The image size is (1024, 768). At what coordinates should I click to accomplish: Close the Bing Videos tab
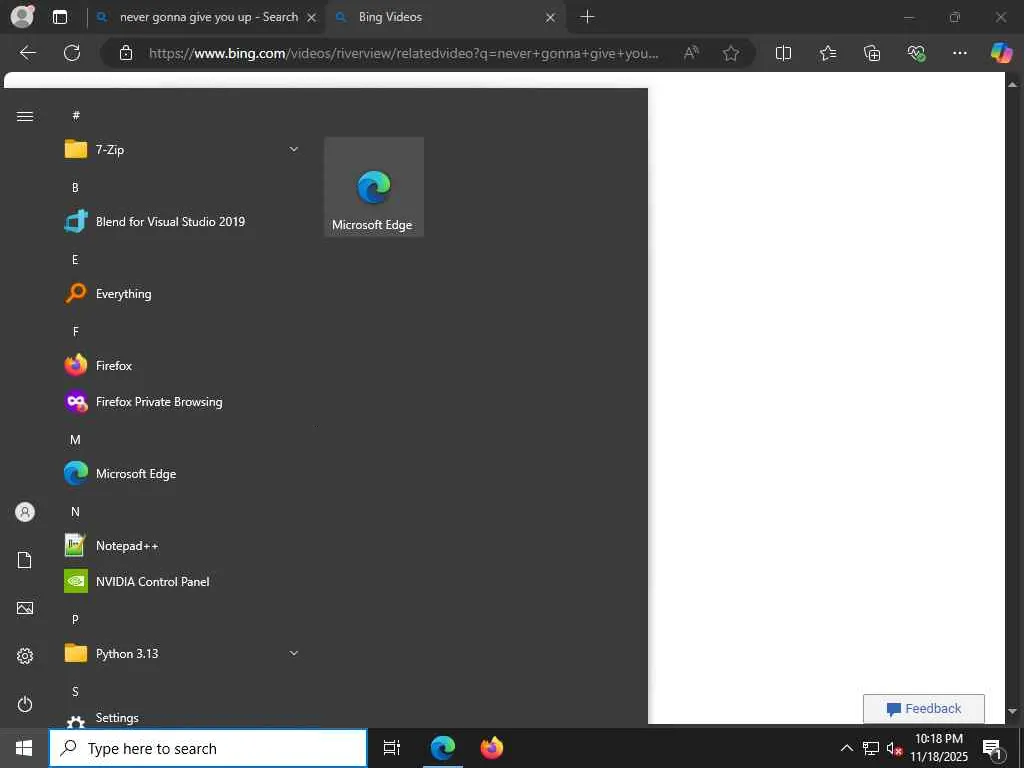[x=551, y=18]
